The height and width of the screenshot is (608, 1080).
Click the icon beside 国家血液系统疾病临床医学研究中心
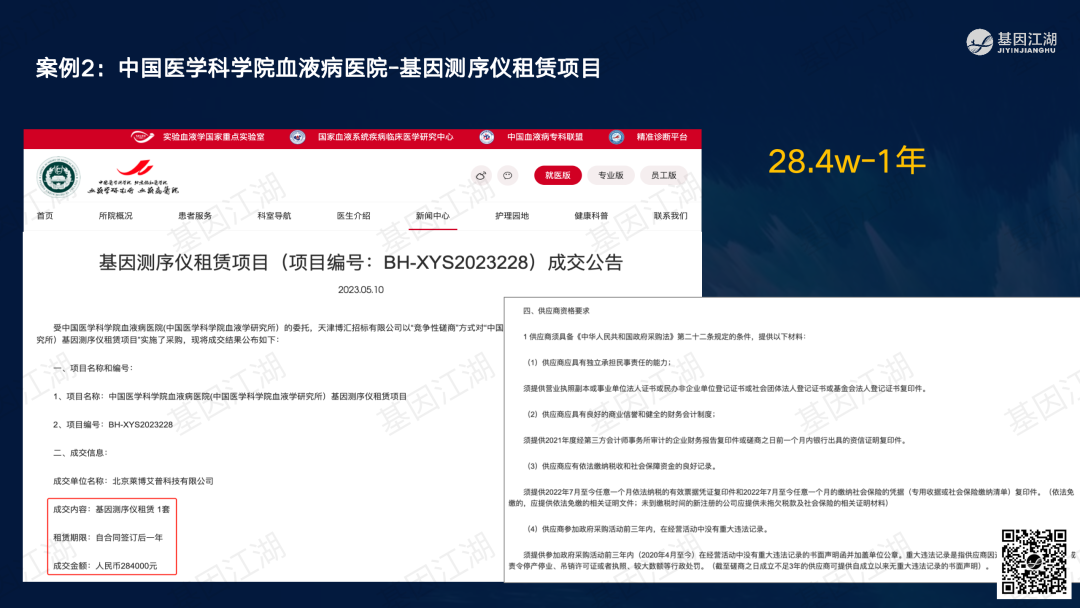pyautogui.click(x=297, y=137)
